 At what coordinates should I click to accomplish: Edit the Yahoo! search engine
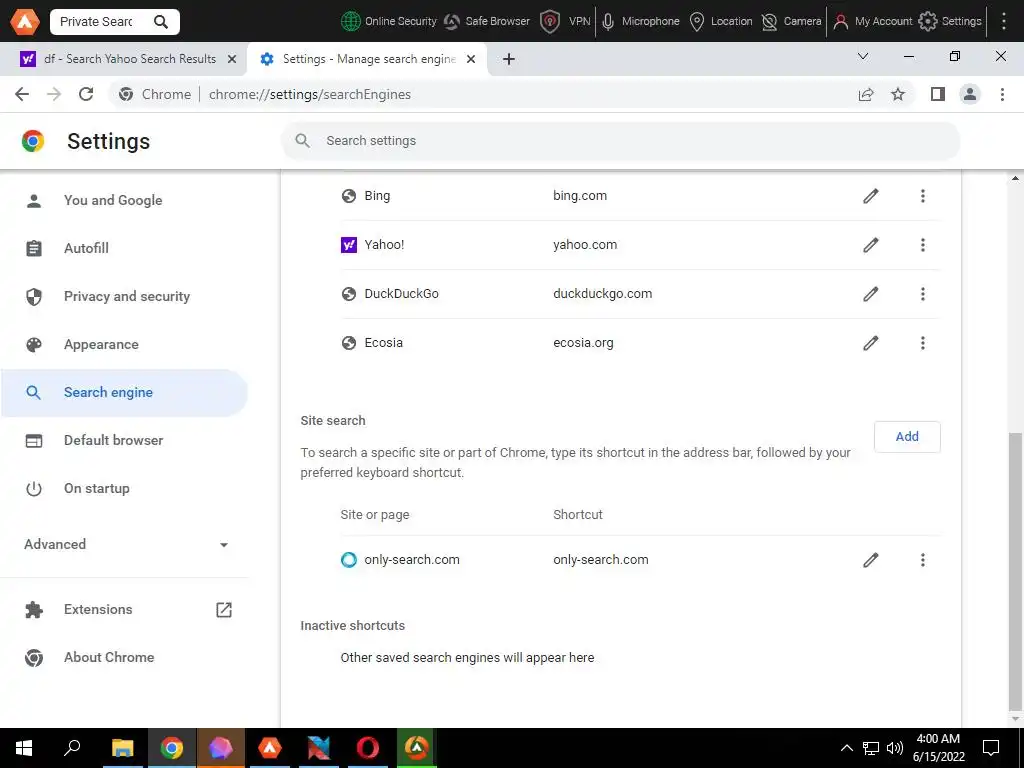(871, 245)
